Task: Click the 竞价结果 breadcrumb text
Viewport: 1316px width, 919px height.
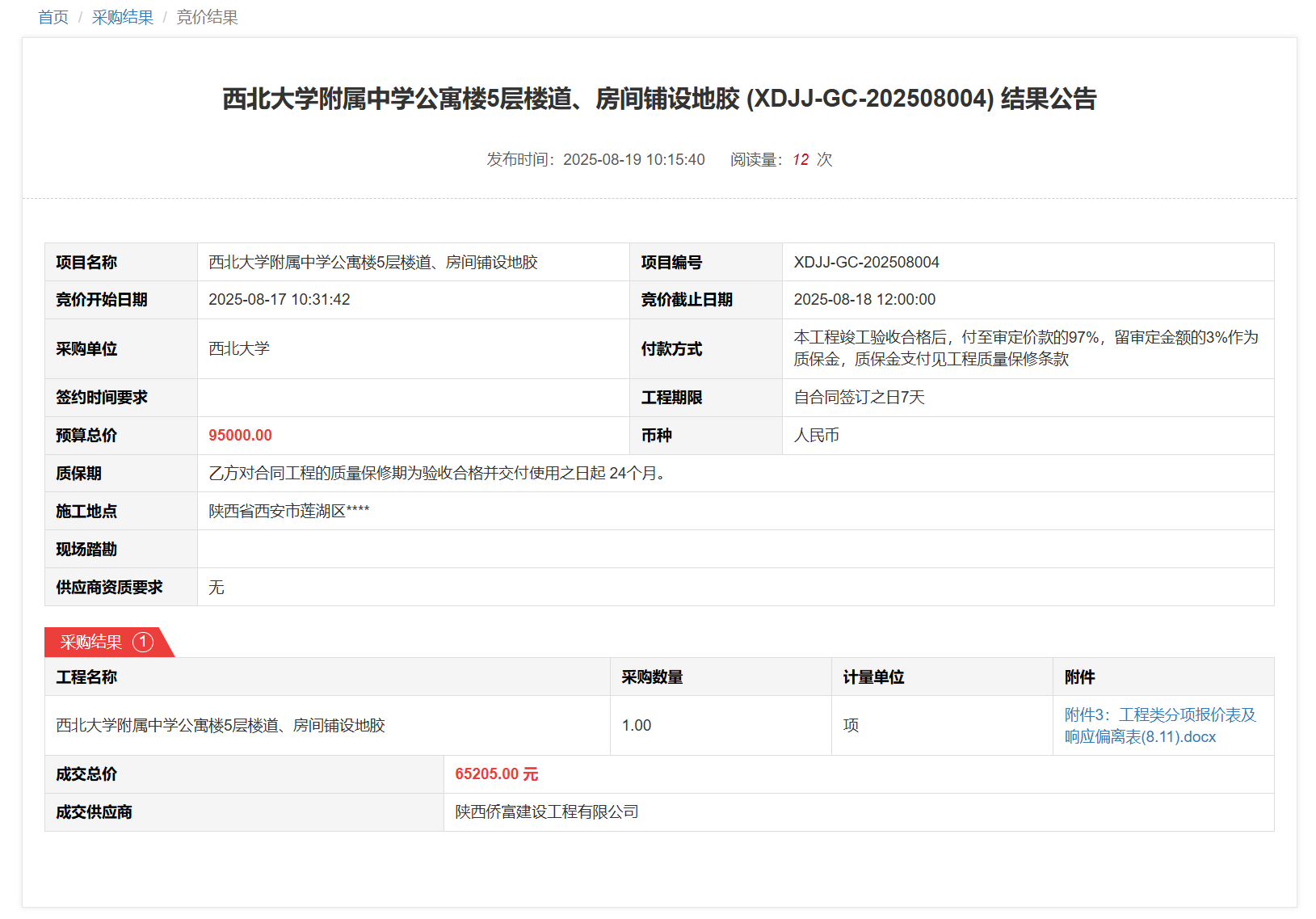Action: click(207, 18)
